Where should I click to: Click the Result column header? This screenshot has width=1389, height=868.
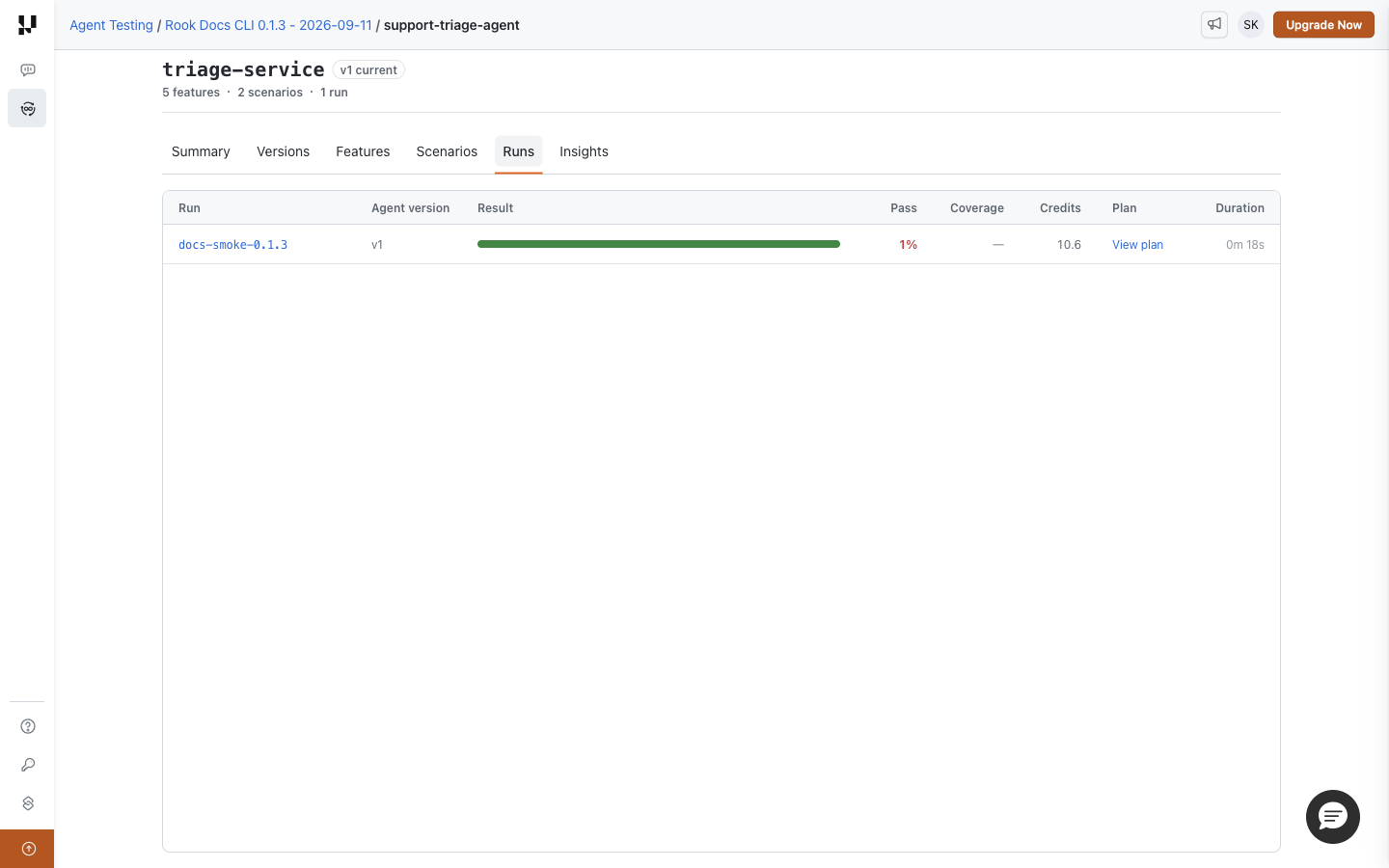pos(495,208)
